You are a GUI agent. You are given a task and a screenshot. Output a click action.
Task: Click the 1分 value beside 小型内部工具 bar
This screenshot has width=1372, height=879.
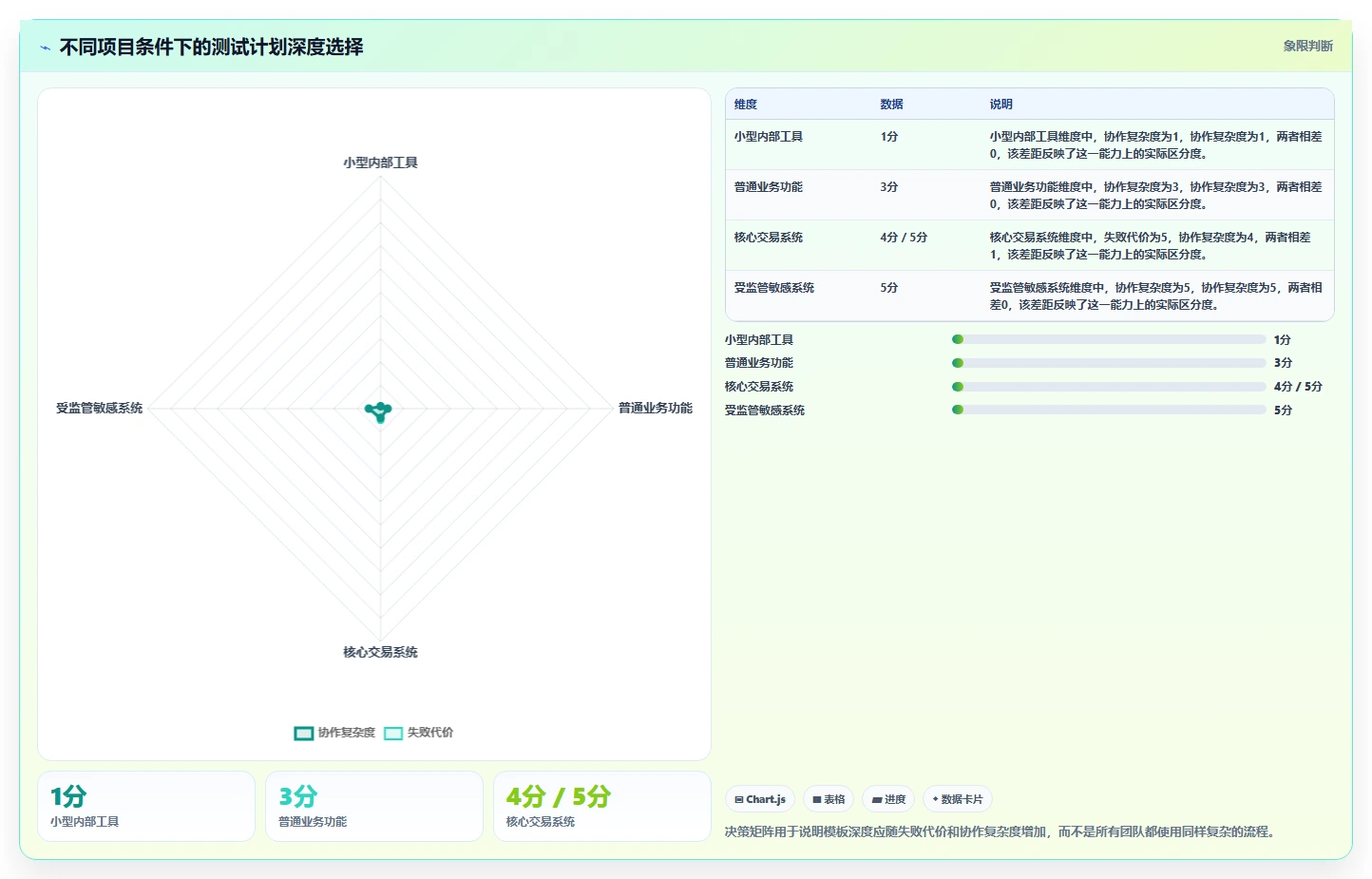(x=1283, y=340)
